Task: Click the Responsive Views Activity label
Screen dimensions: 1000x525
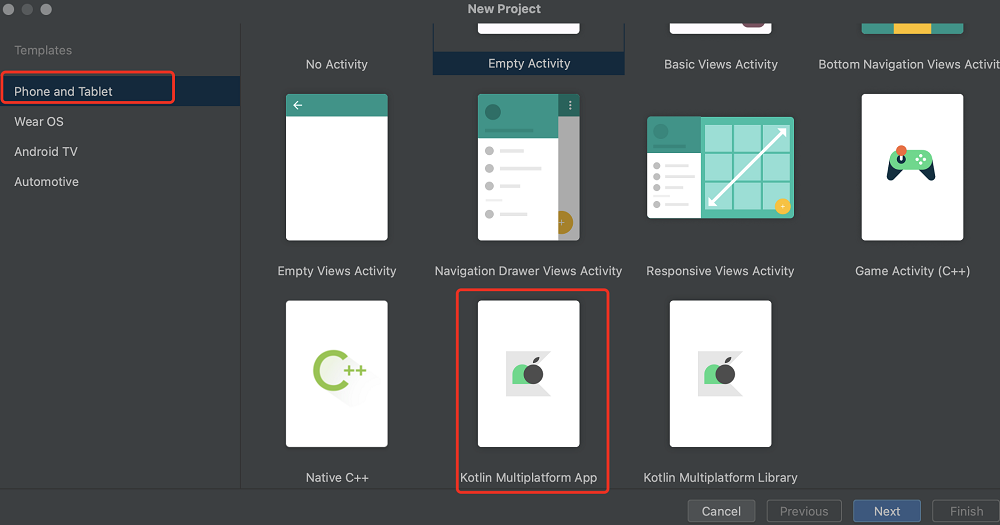Action: (x=720, y=271)
